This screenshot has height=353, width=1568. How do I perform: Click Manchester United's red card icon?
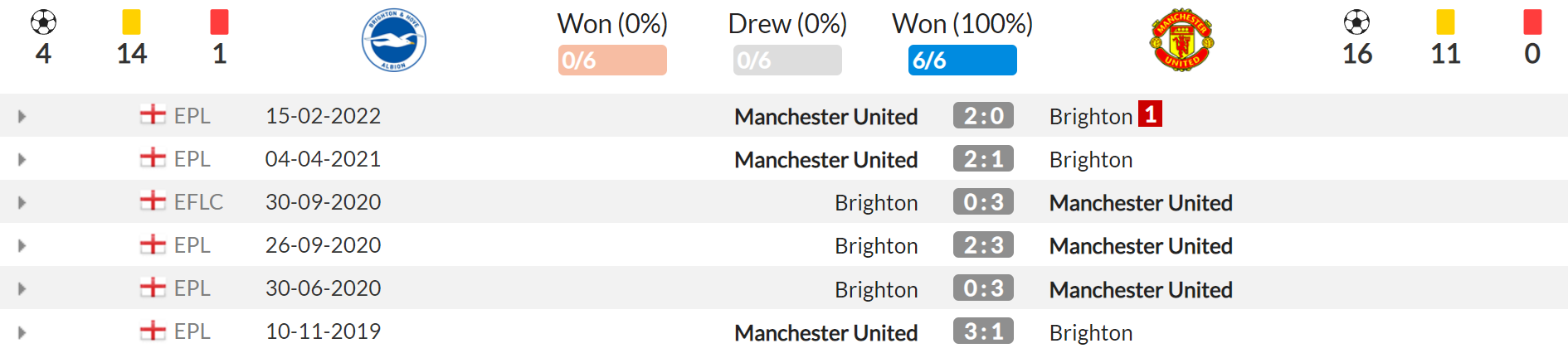pos(1532,22)
